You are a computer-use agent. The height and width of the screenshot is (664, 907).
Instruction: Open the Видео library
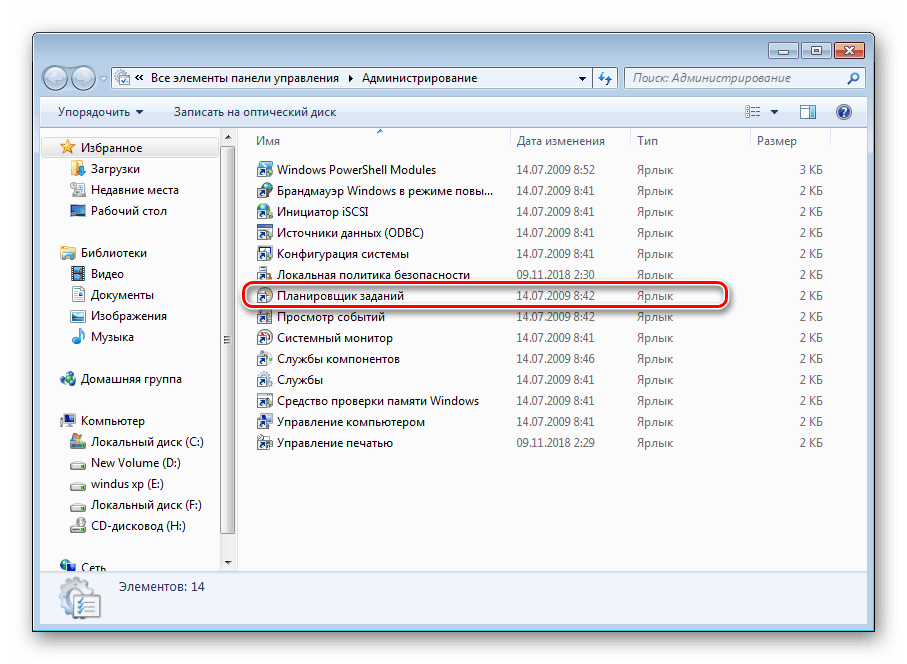(x=107, y=274)
